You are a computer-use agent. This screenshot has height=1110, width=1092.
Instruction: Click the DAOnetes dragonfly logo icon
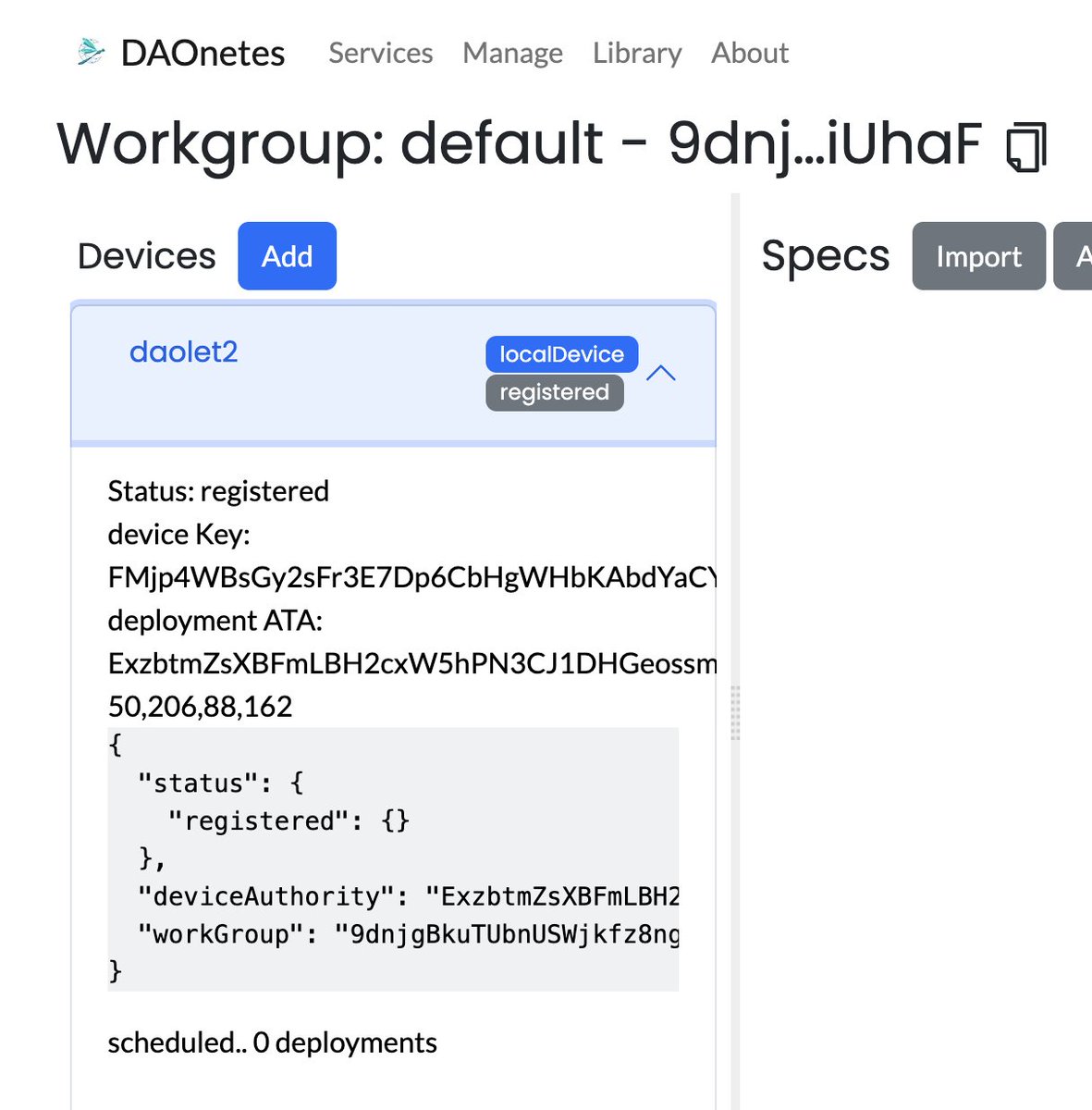pos(91,52)
